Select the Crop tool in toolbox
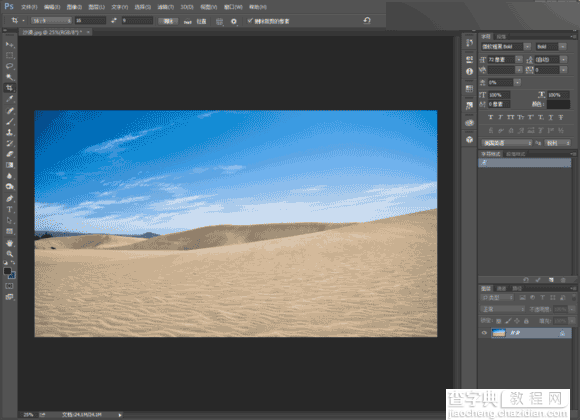Viewport: 580px width, 420px height. coord(9,88)
